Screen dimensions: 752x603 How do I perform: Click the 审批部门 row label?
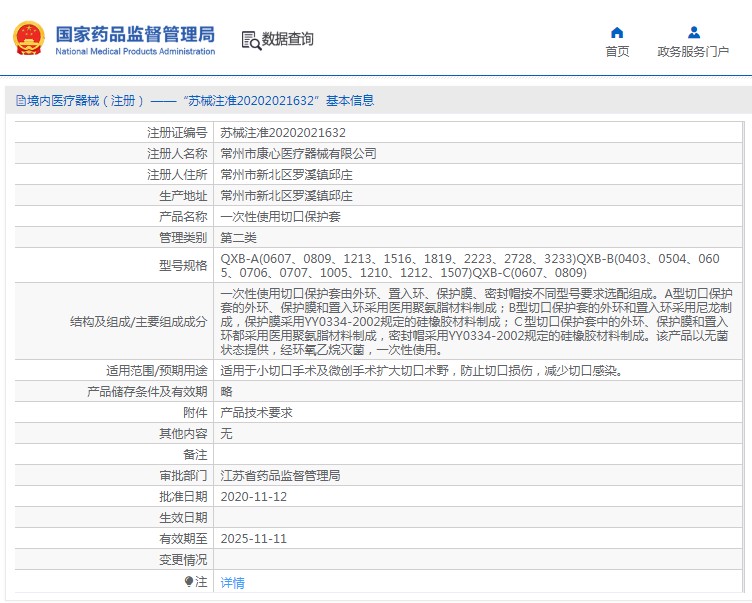(183, 475)
